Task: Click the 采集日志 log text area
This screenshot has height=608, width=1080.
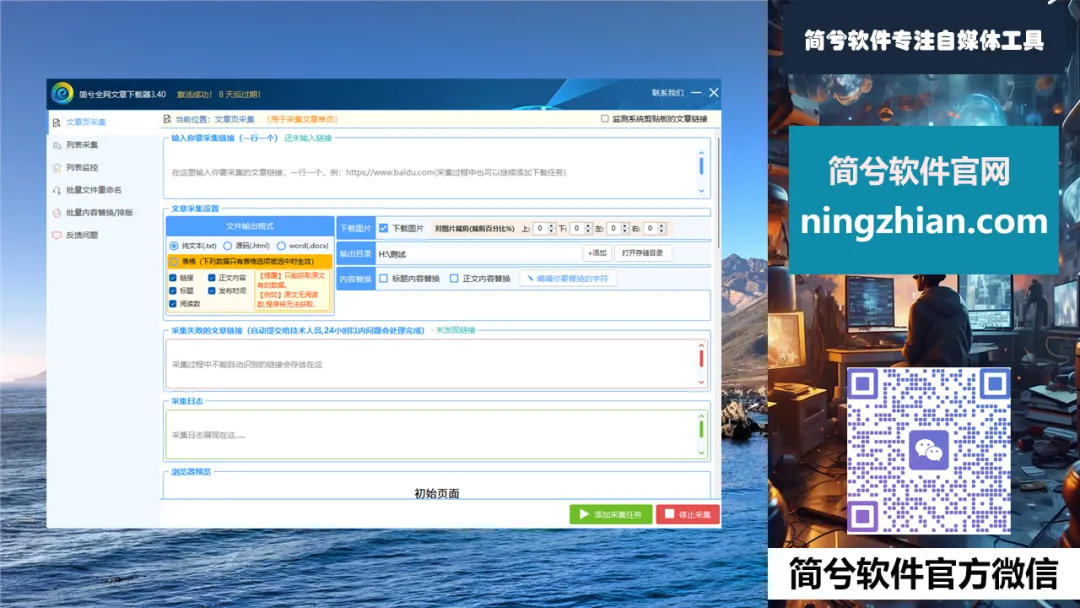Action: point(431,434)
